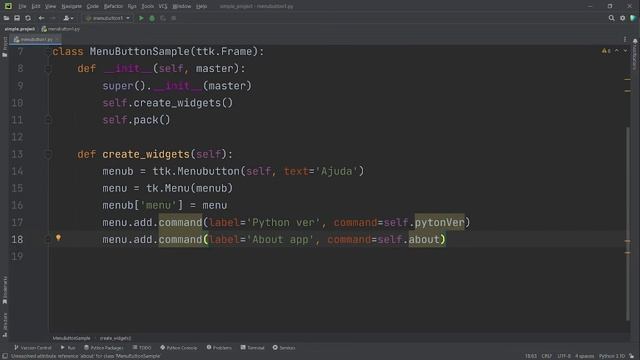
Task: Click the JetBrains Toolbox icon at top right
Action: pyautogui.click(x=633, y=18)
